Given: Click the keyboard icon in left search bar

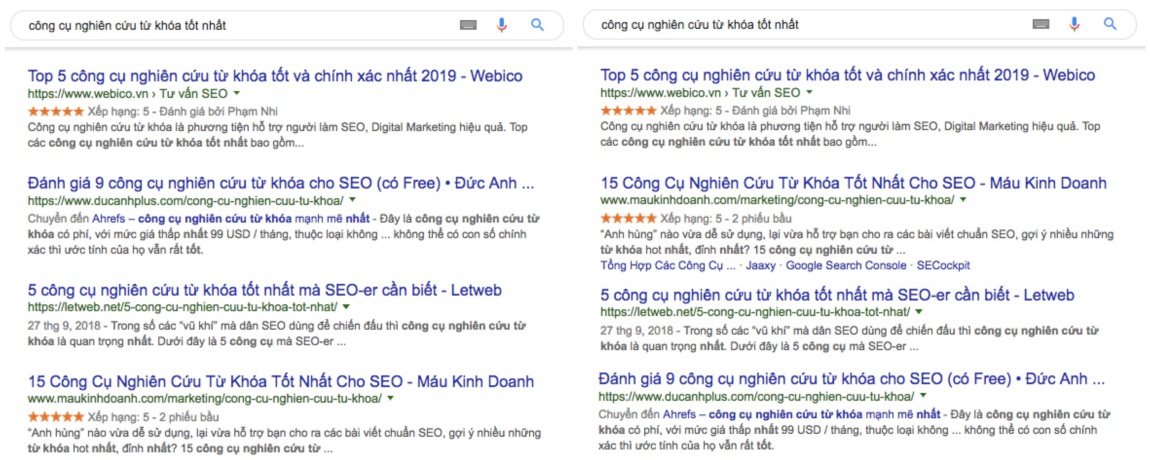Looking at the screenshot, I should click(x=468, y=25).
